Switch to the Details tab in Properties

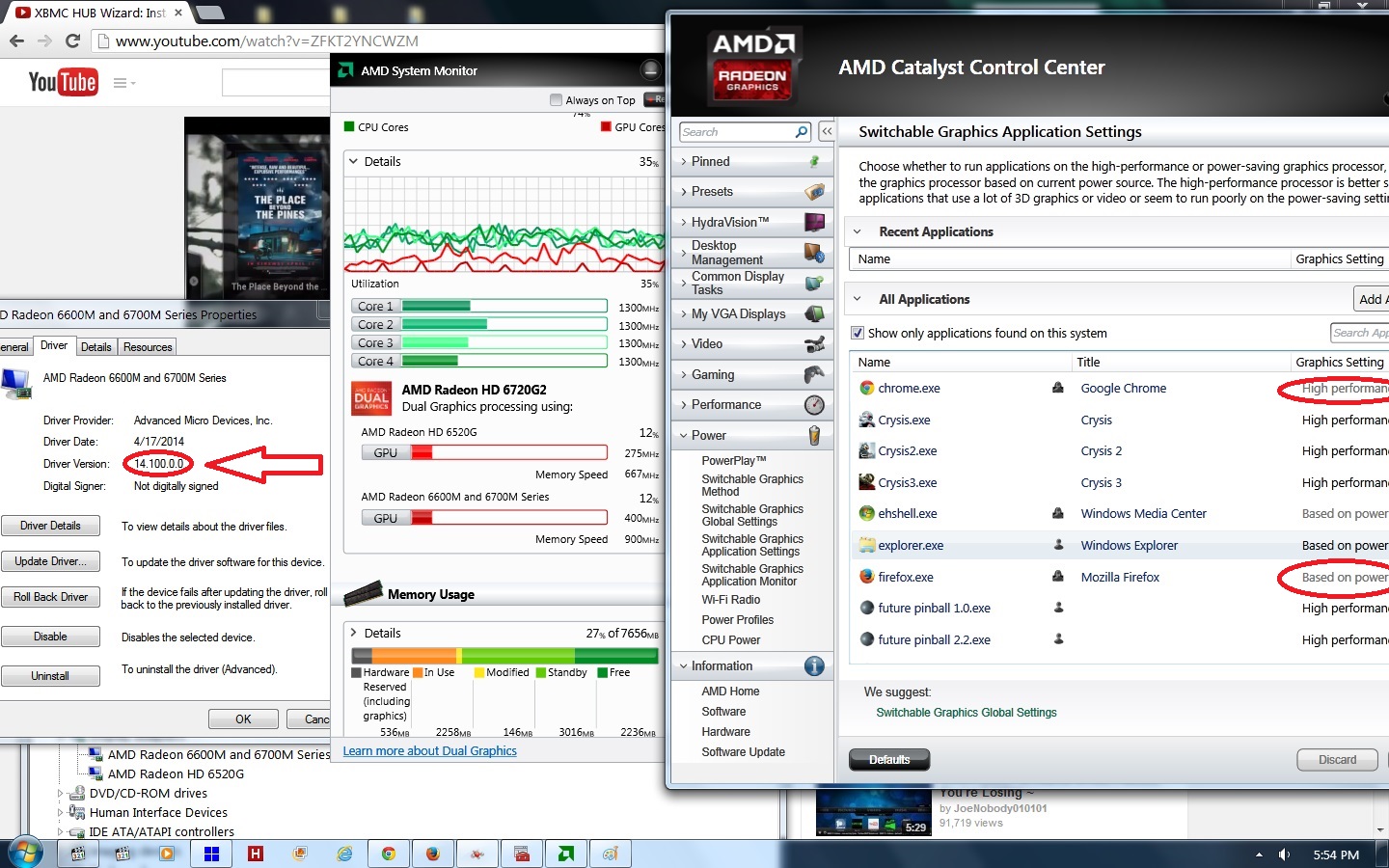95,347
